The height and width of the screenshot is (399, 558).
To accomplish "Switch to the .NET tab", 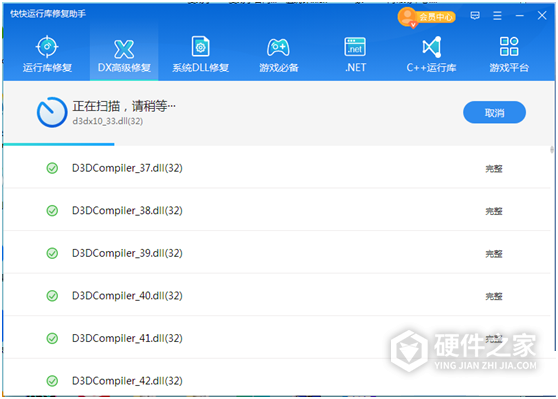I will click(355, 54).
